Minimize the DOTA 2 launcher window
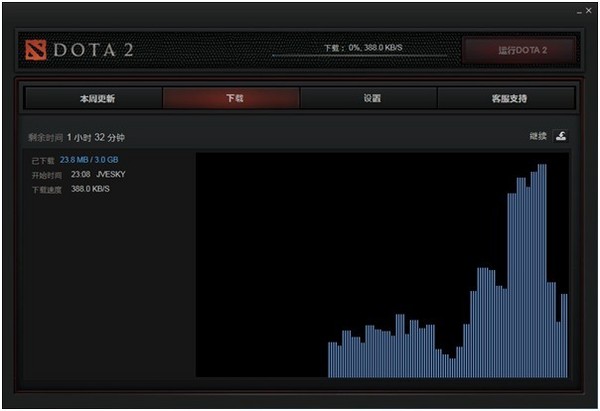The width and height of the screenshot is (600, 411). [579, 12]
